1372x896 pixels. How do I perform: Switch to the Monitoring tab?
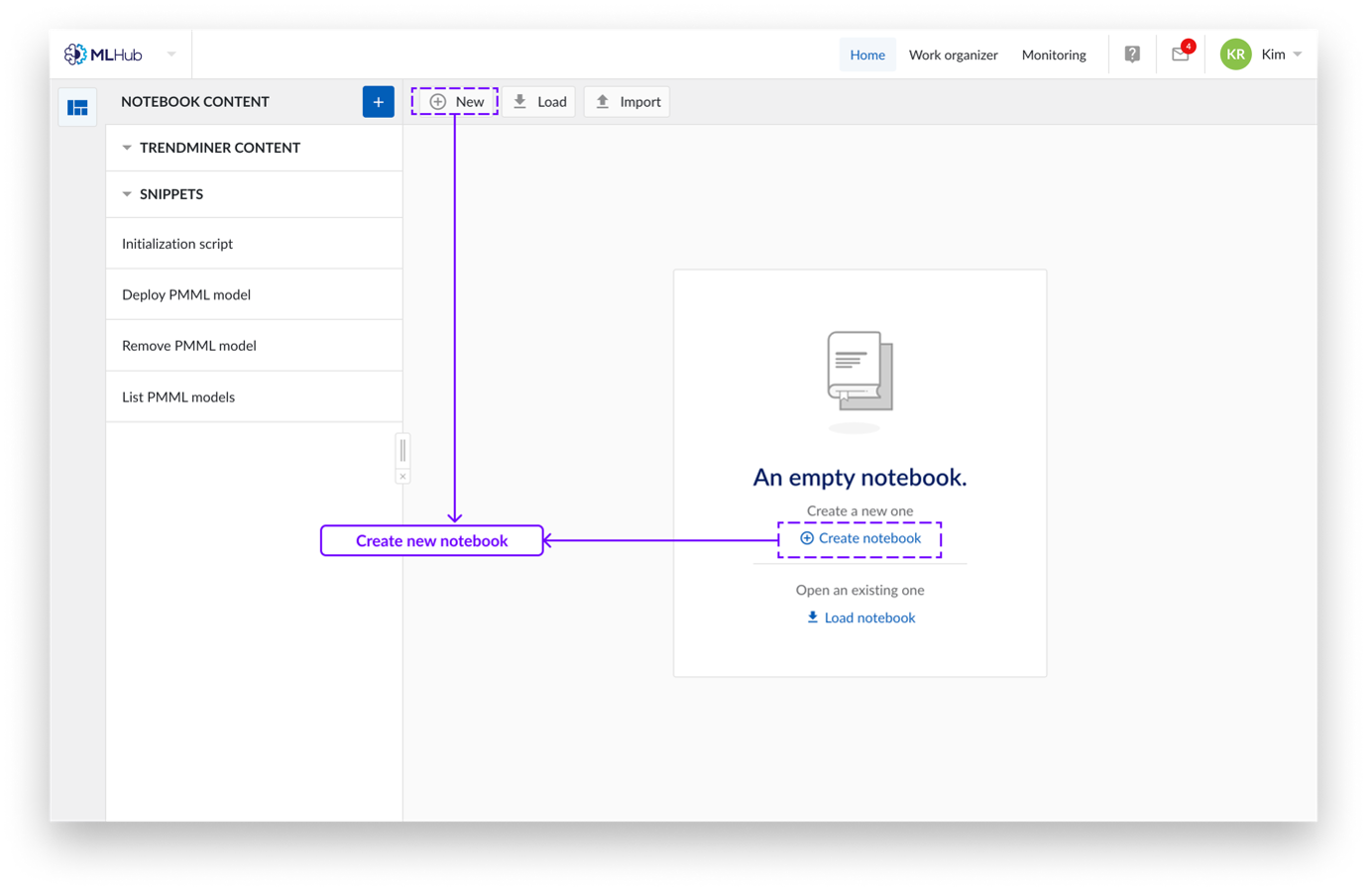[x=1054, y=55]
